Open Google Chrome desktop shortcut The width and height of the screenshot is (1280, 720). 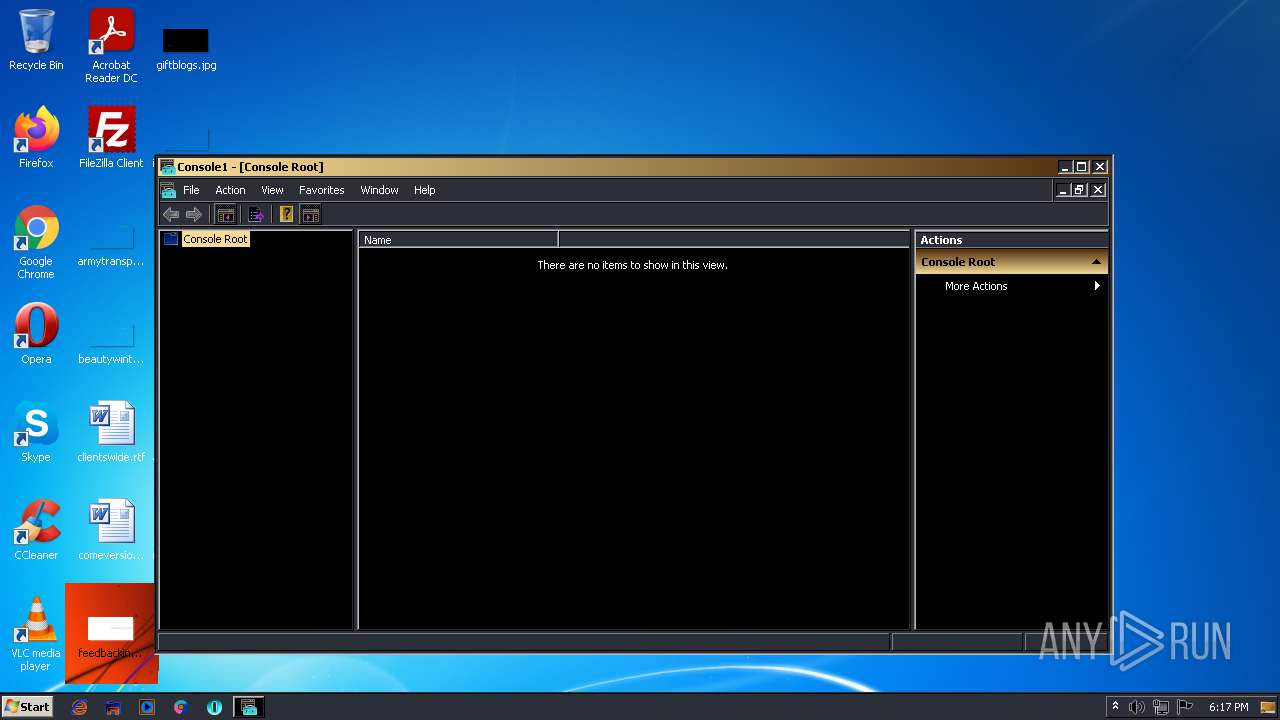click(x=36, y=242)
